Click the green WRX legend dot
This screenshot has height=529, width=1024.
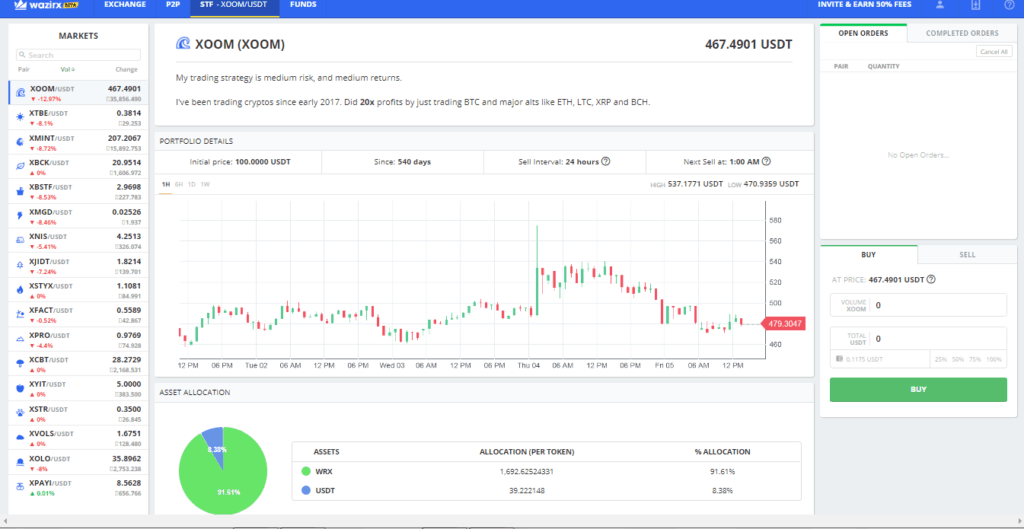(306, 471)
